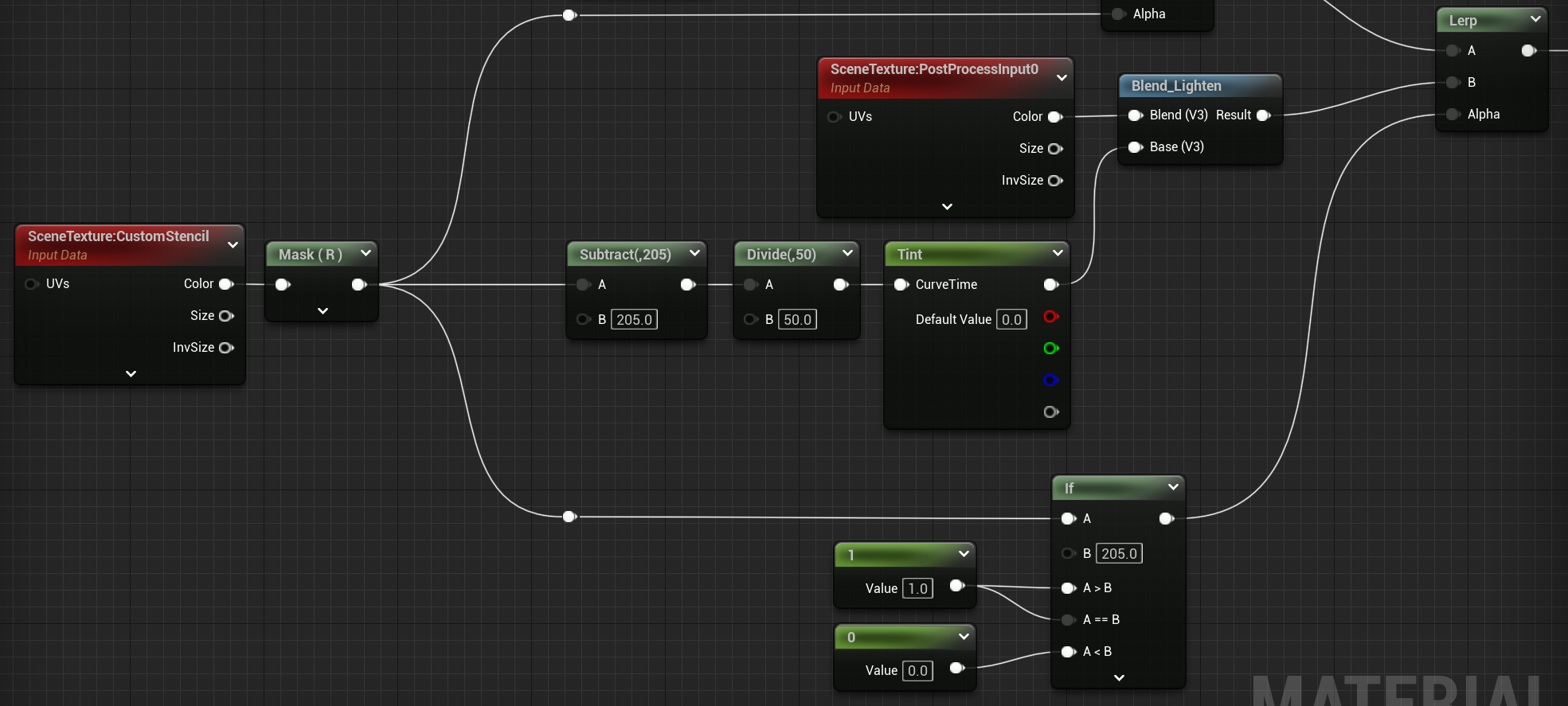
Task: Click the Base (V3) input pin
Action: (x=1135, y=147)
